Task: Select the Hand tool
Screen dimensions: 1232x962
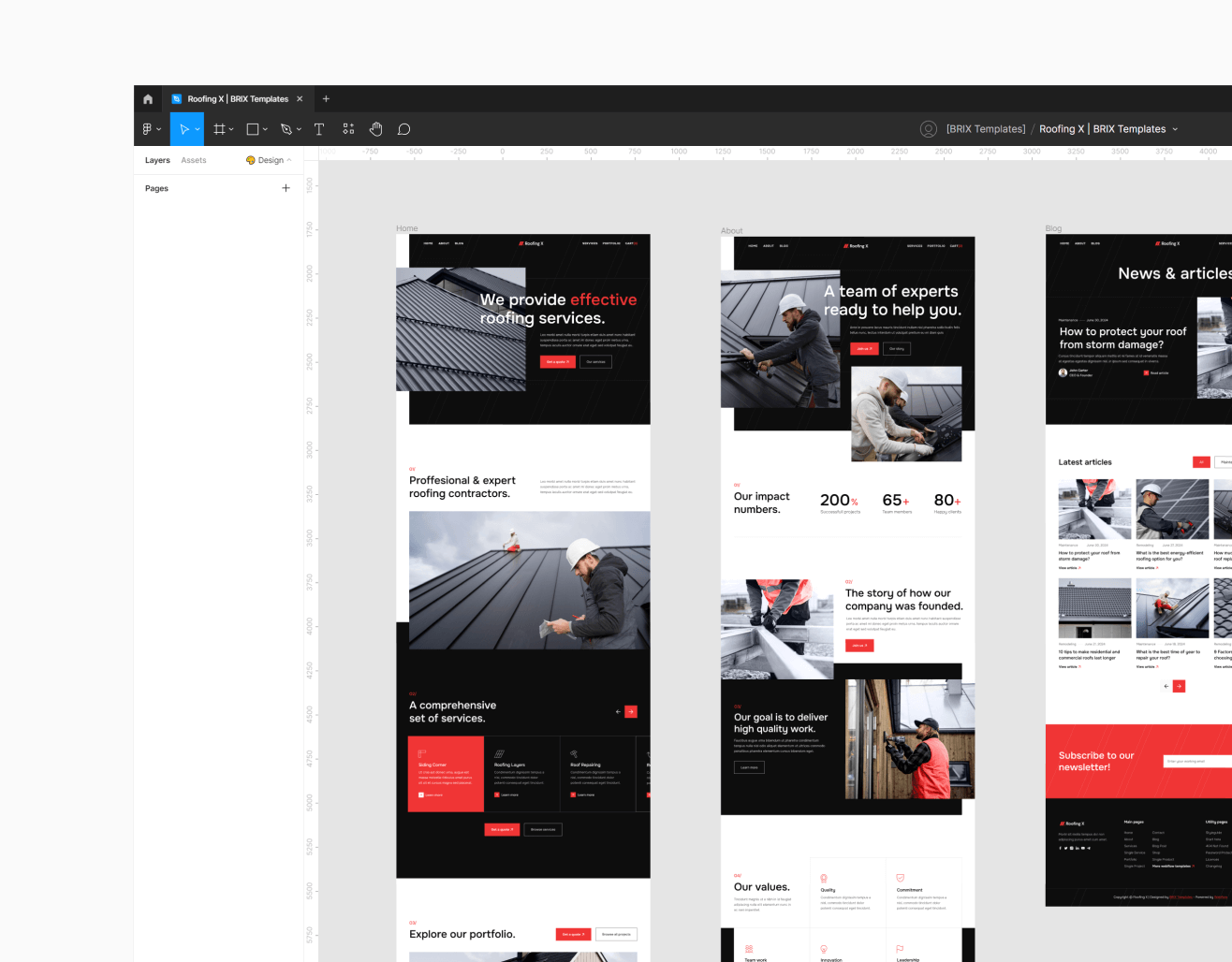Action: (375, 128)
